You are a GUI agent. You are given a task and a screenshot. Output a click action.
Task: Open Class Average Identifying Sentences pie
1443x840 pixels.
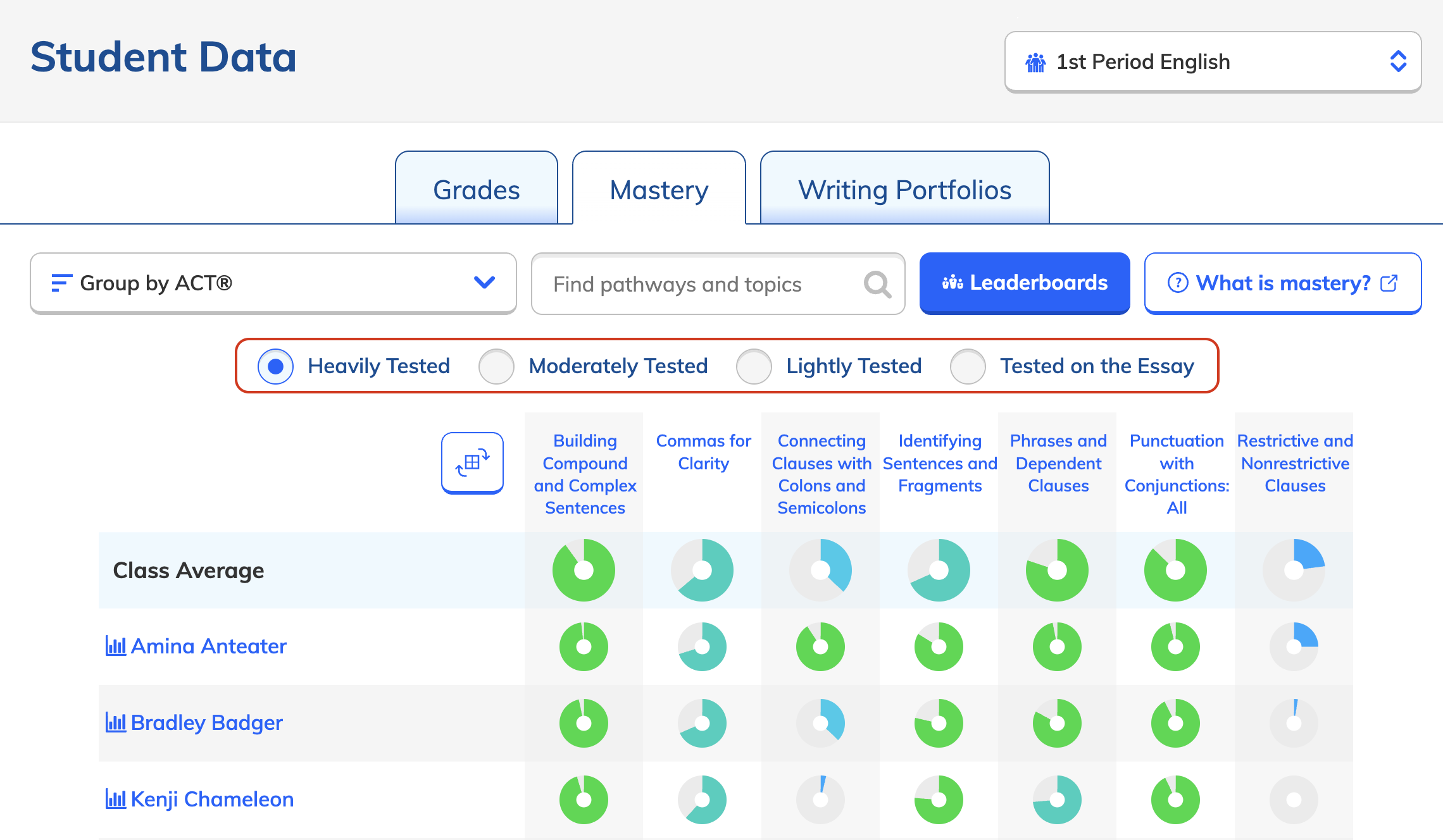pyautogui.click(x=939, y=570)
